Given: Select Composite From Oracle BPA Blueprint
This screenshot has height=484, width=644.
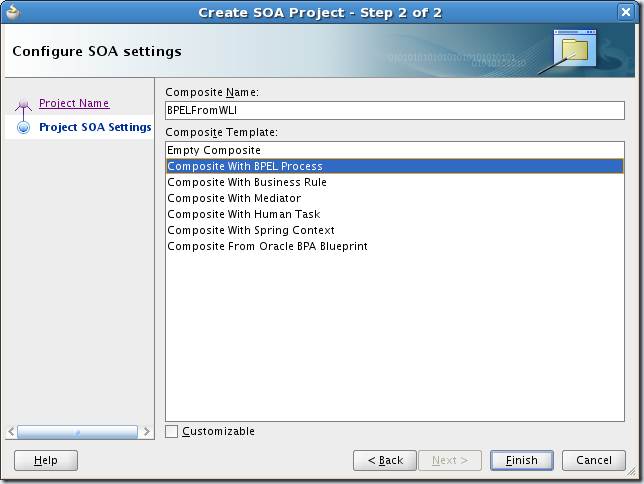Looking at the screenshot, I should tap(395, 246).
